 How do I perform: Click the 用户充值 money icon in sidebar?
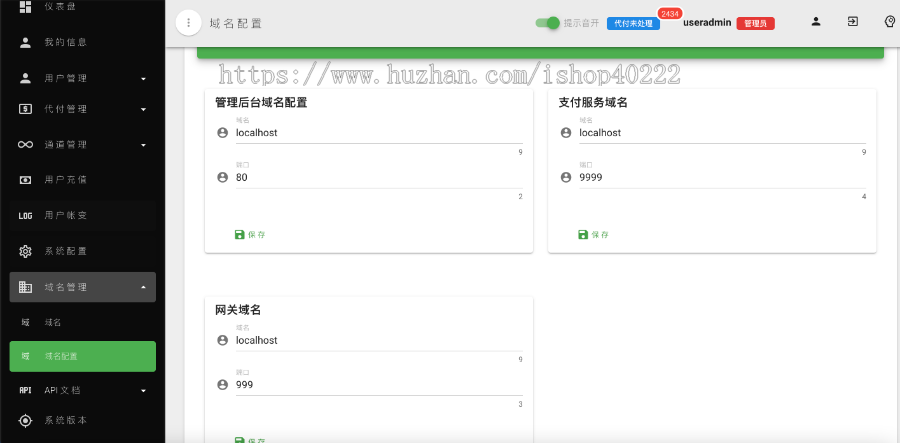tap(26, 180)
